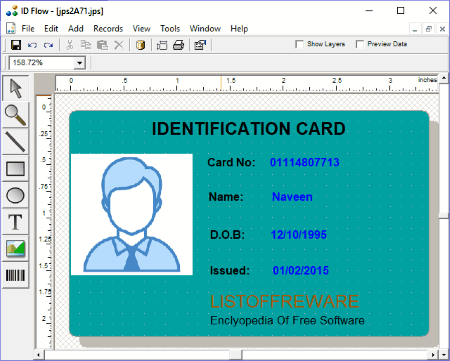This screenshot has width=450, height=361.
Task: Click the horizontal scrollbar left arrow
Action: click(x=39, y=355)
